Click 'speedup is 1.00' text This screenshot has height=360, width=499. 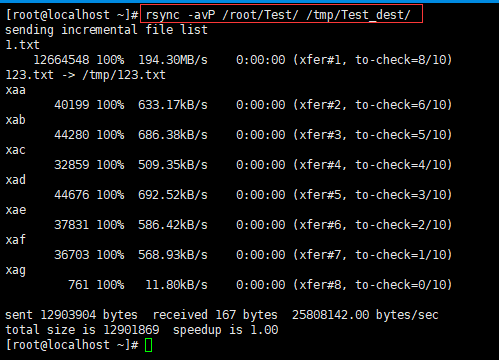pyautogui.click(x=226, y=330)
